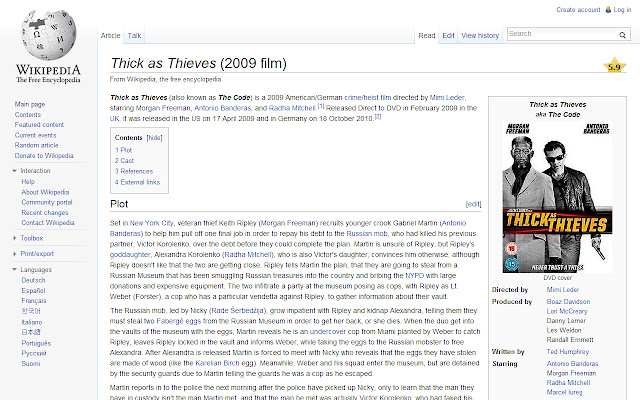Switch to Français language version
The height and width of the screenshot is (400, 640).
coord(34,300)
